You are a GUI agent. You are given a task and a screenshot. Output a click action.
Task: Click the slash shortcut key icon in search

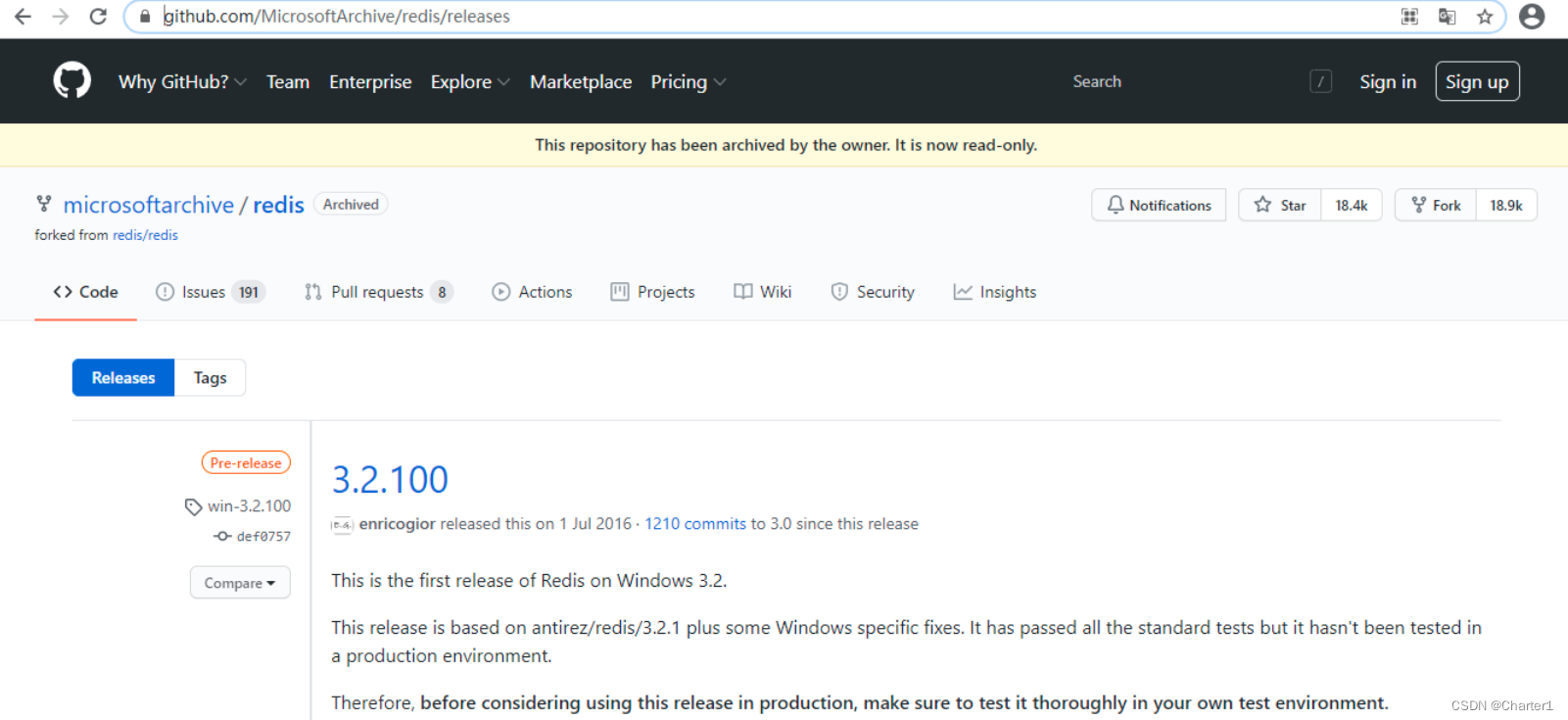[1320, 81]
